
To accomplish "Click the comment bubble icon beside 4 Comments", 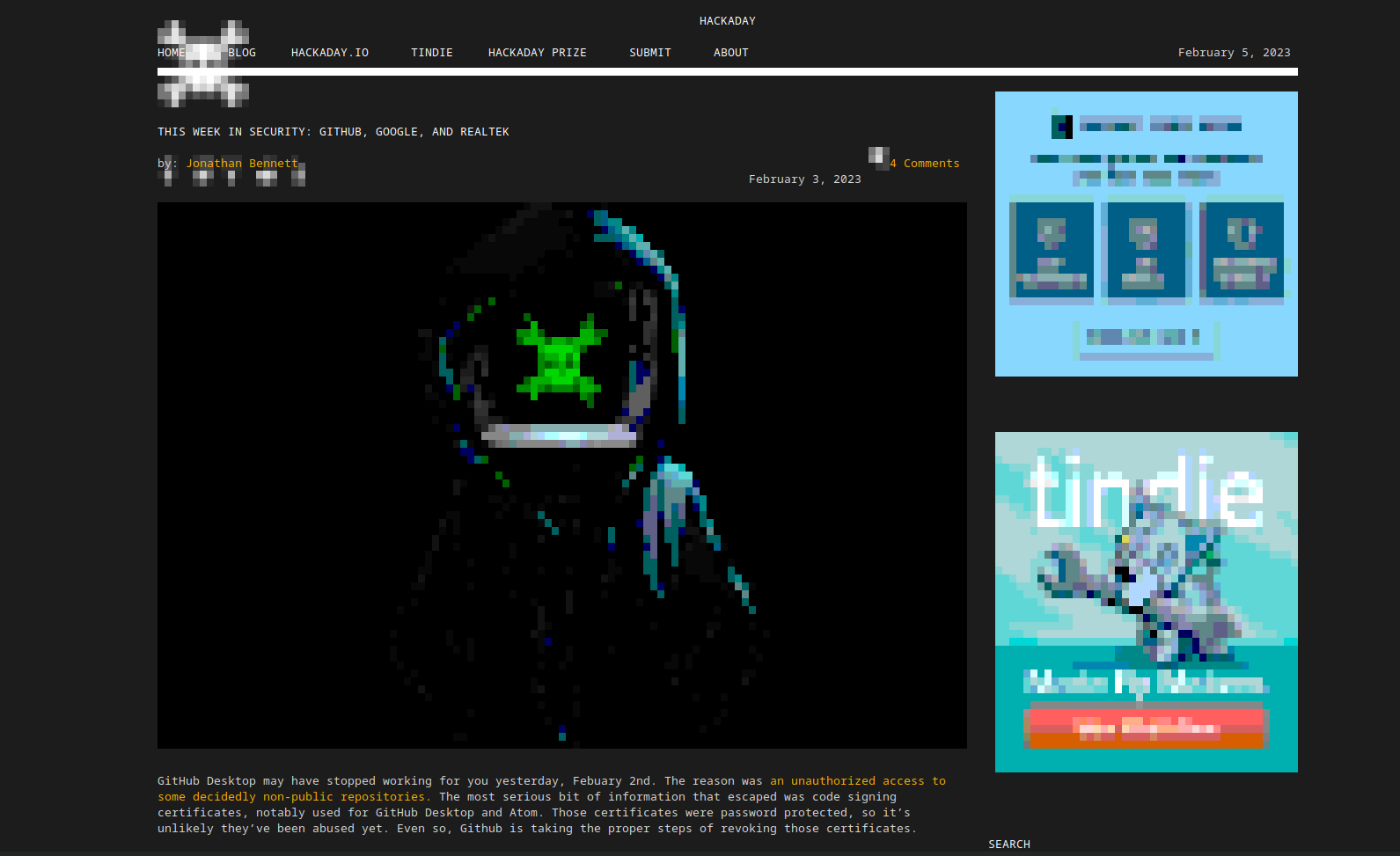I will coord(878,158).
